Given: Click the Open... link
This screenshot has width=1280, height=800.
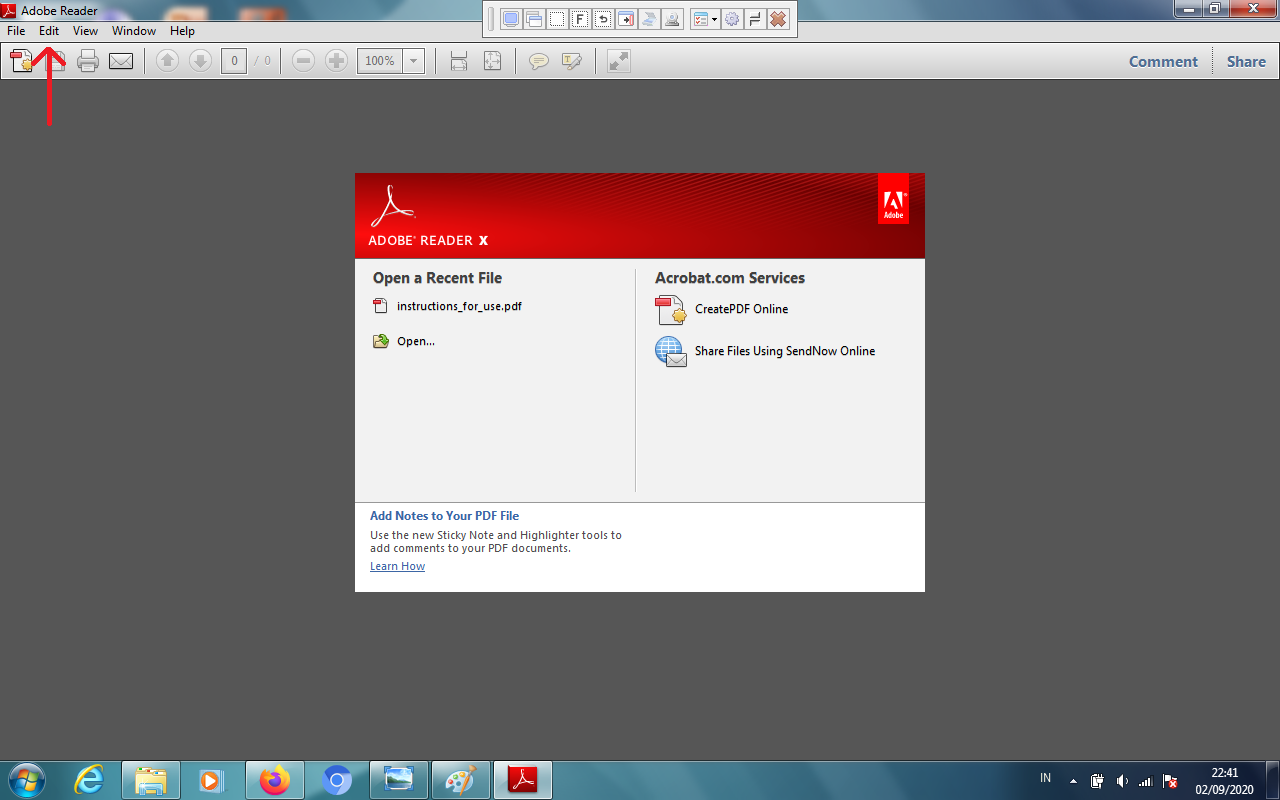Looking at the screenshot, I should [x=416, y=341].
